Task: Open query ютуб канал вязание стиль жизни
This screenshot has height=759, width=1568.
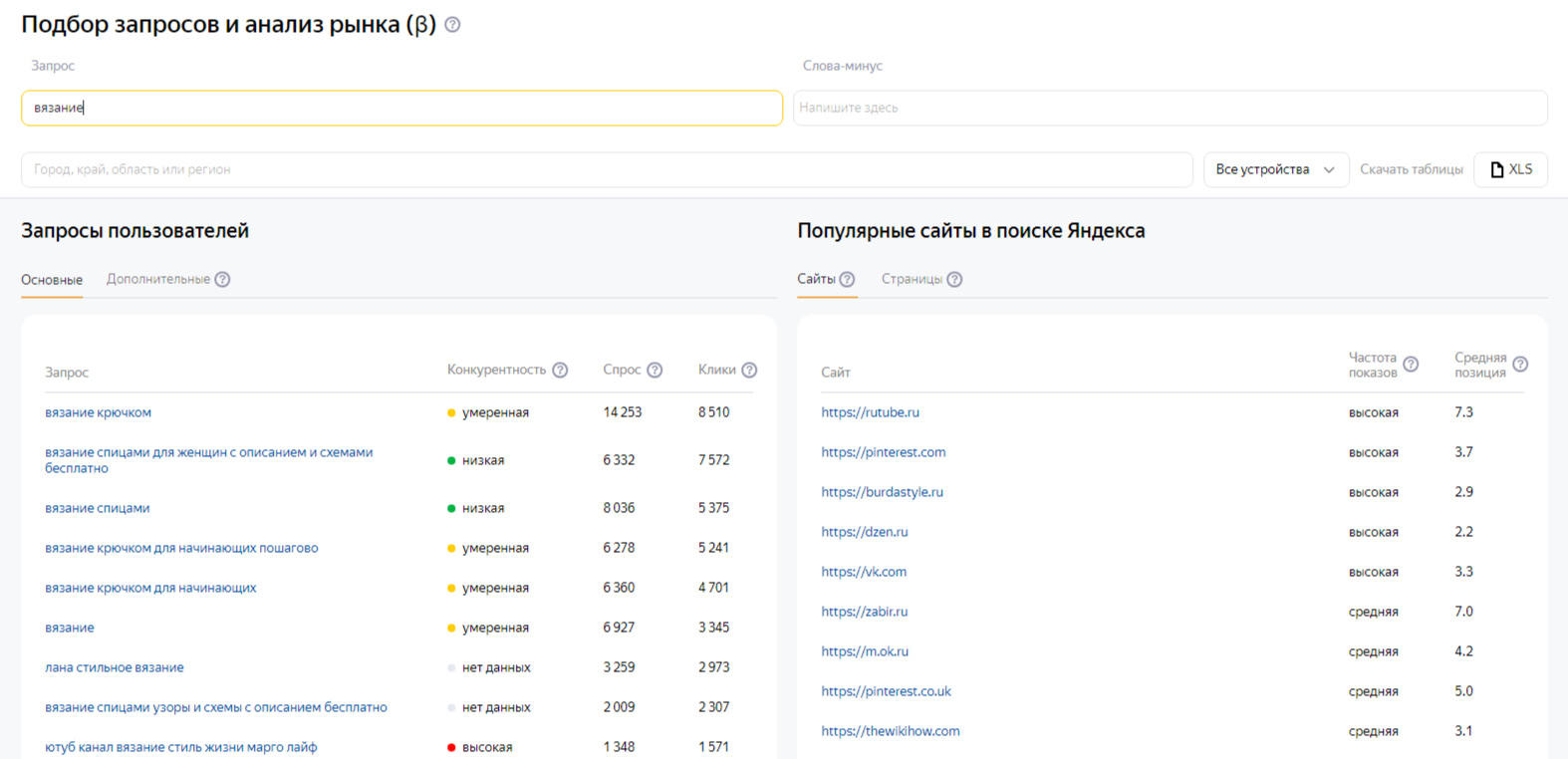Action: coord(181,747)
